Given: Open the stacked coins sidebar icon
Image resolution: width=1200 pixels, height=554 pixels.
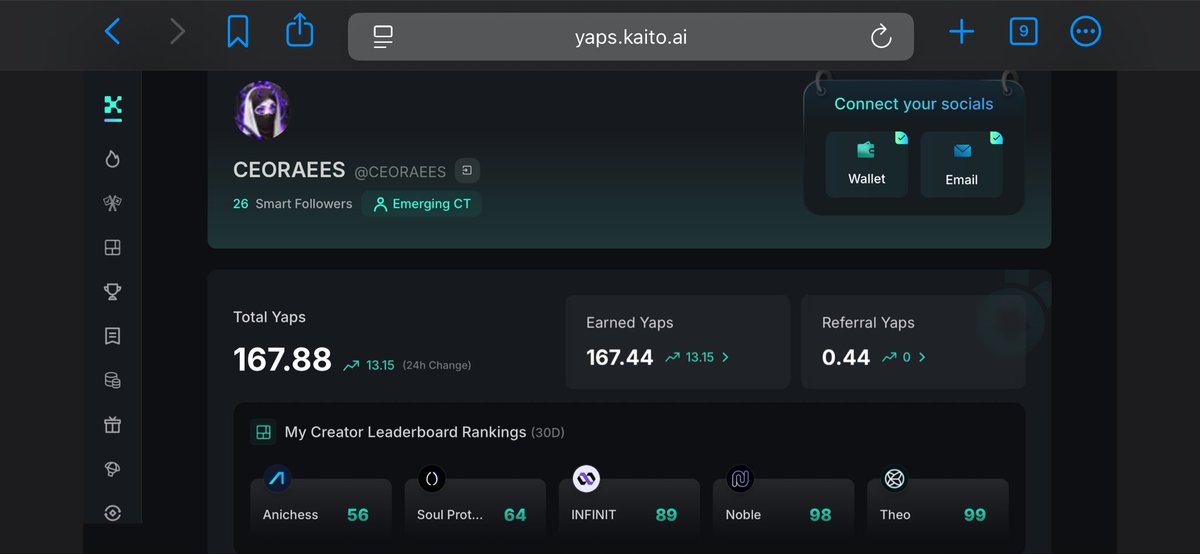Looking at the screenshot, I should (113, 381).
